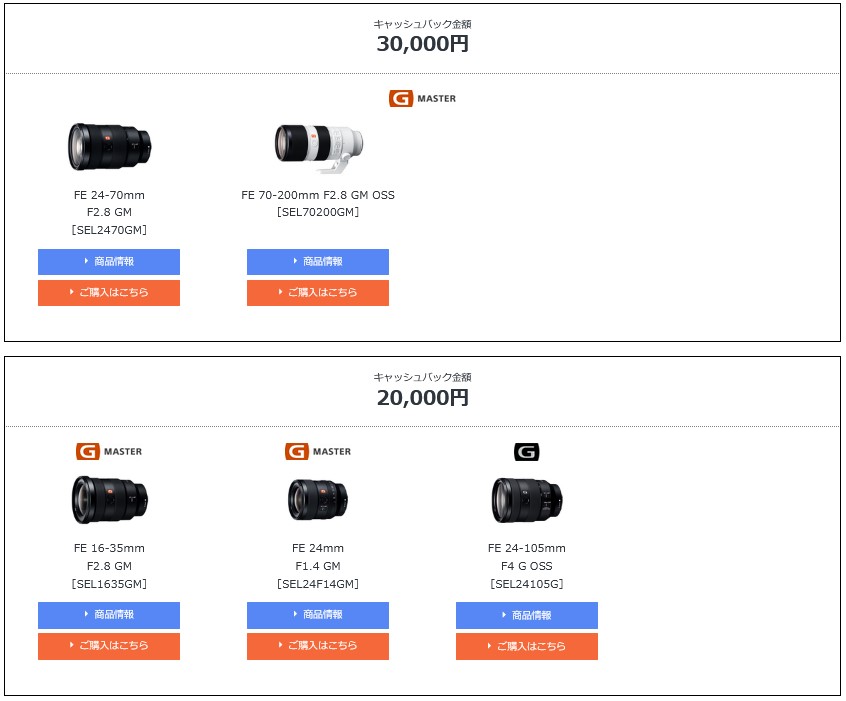Click the FE 24-70mm F2.8 GM lens image
Viewport: 846px width, 701px height.
(109, 146)
